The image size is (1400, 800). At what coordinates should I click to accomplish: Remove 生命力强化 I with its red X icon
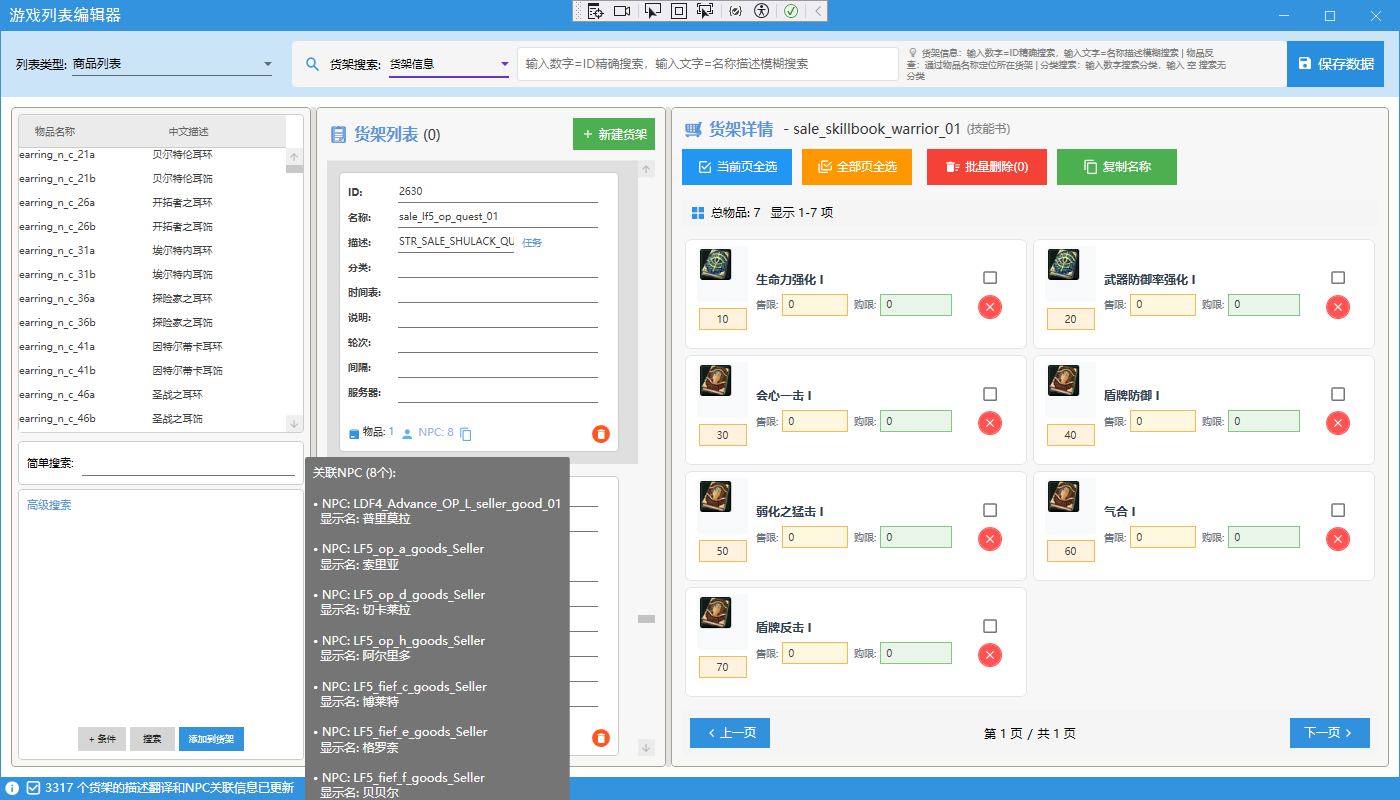coord(990,307)
